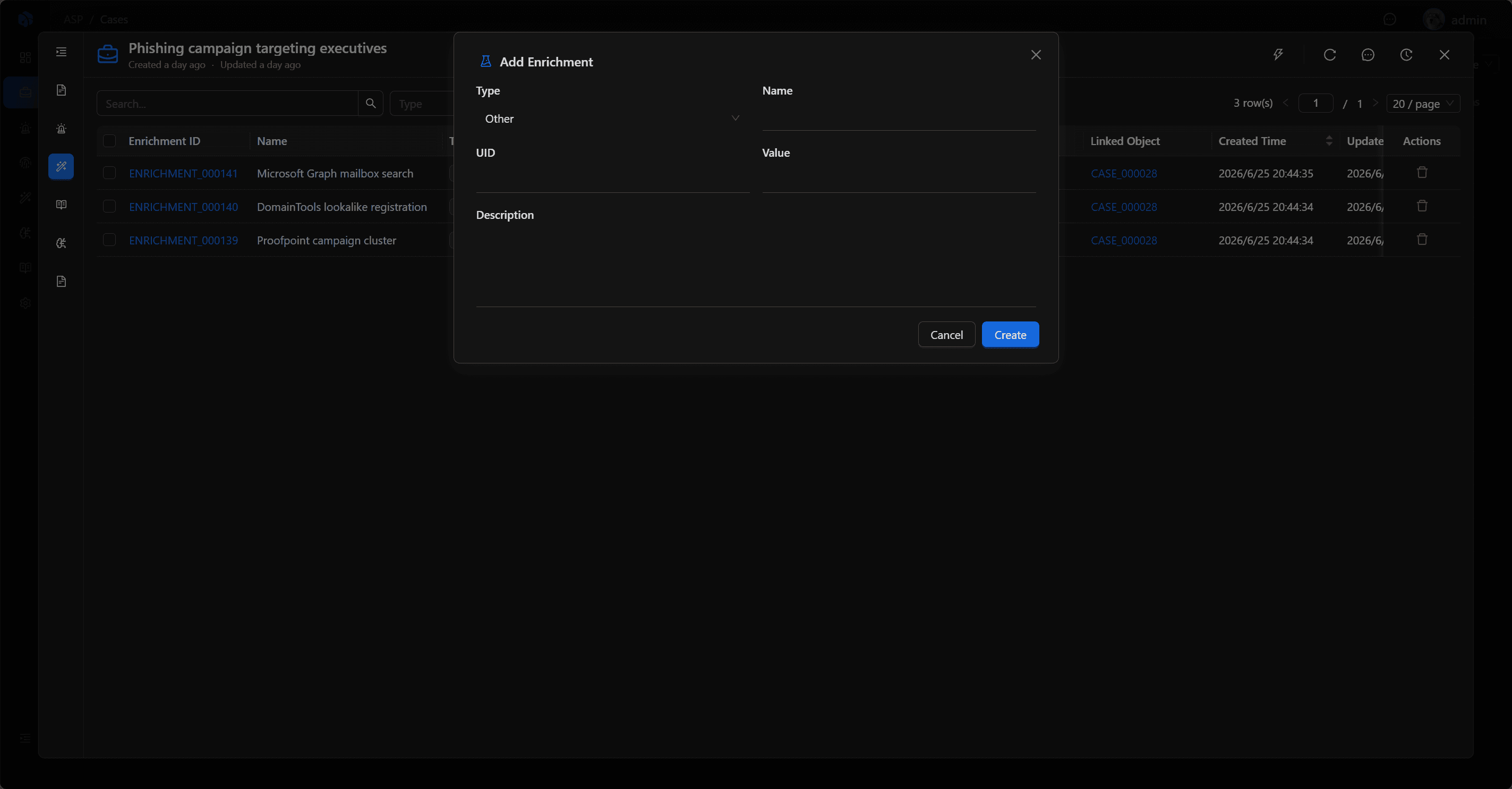The width and height of the screenshot is (1512, 789).
Task: Click the Linked Object column header
Action: [1125, 141]
